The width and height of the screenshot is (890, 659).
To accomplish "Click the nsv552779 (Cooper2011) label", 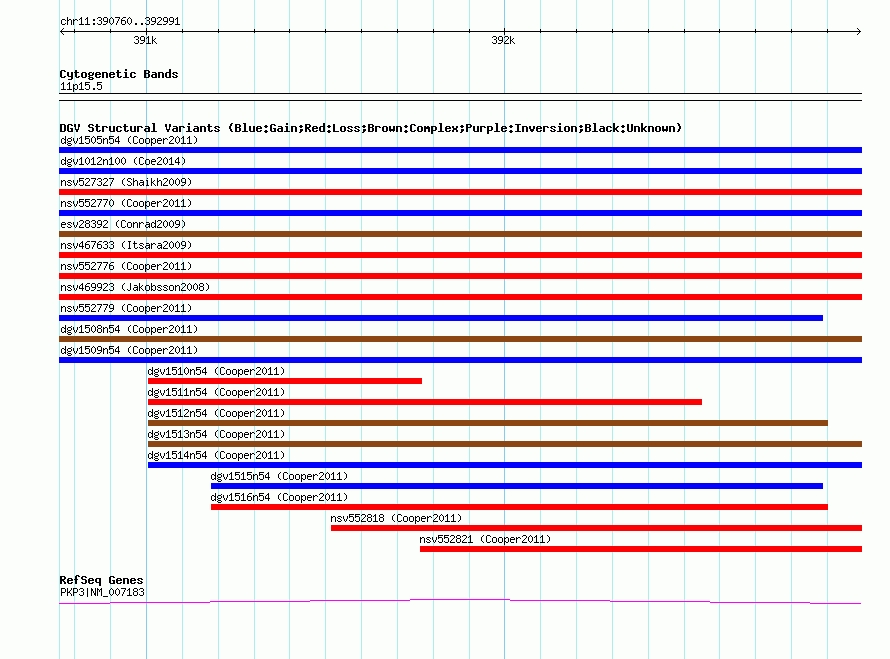I will (126, 308).
